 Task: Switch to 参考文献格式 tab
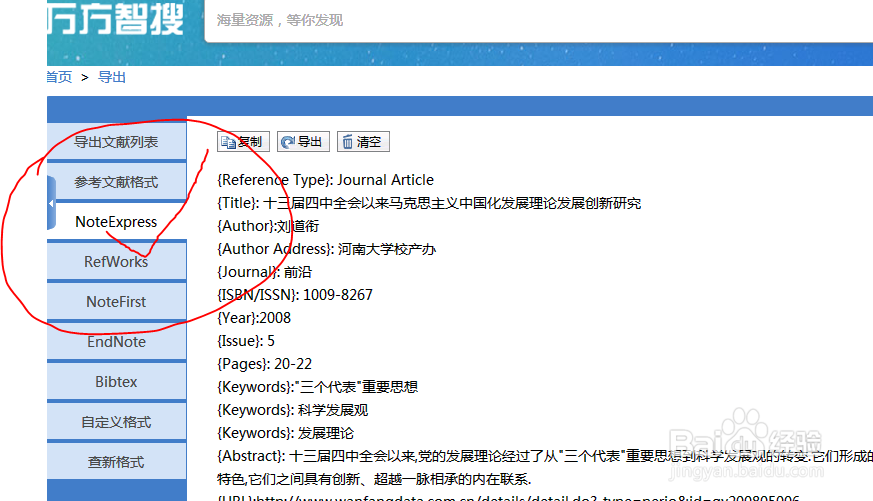pyautogui.click(x=117, y=182)
